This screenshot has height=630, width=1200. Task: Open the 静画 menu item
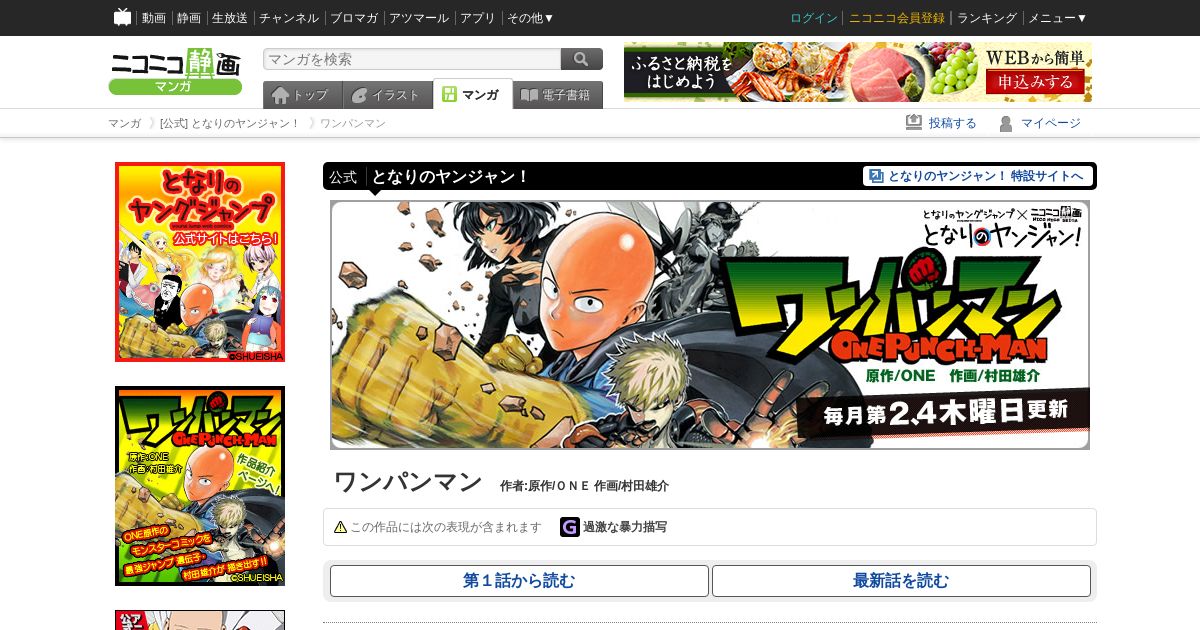tap(188, 18)
